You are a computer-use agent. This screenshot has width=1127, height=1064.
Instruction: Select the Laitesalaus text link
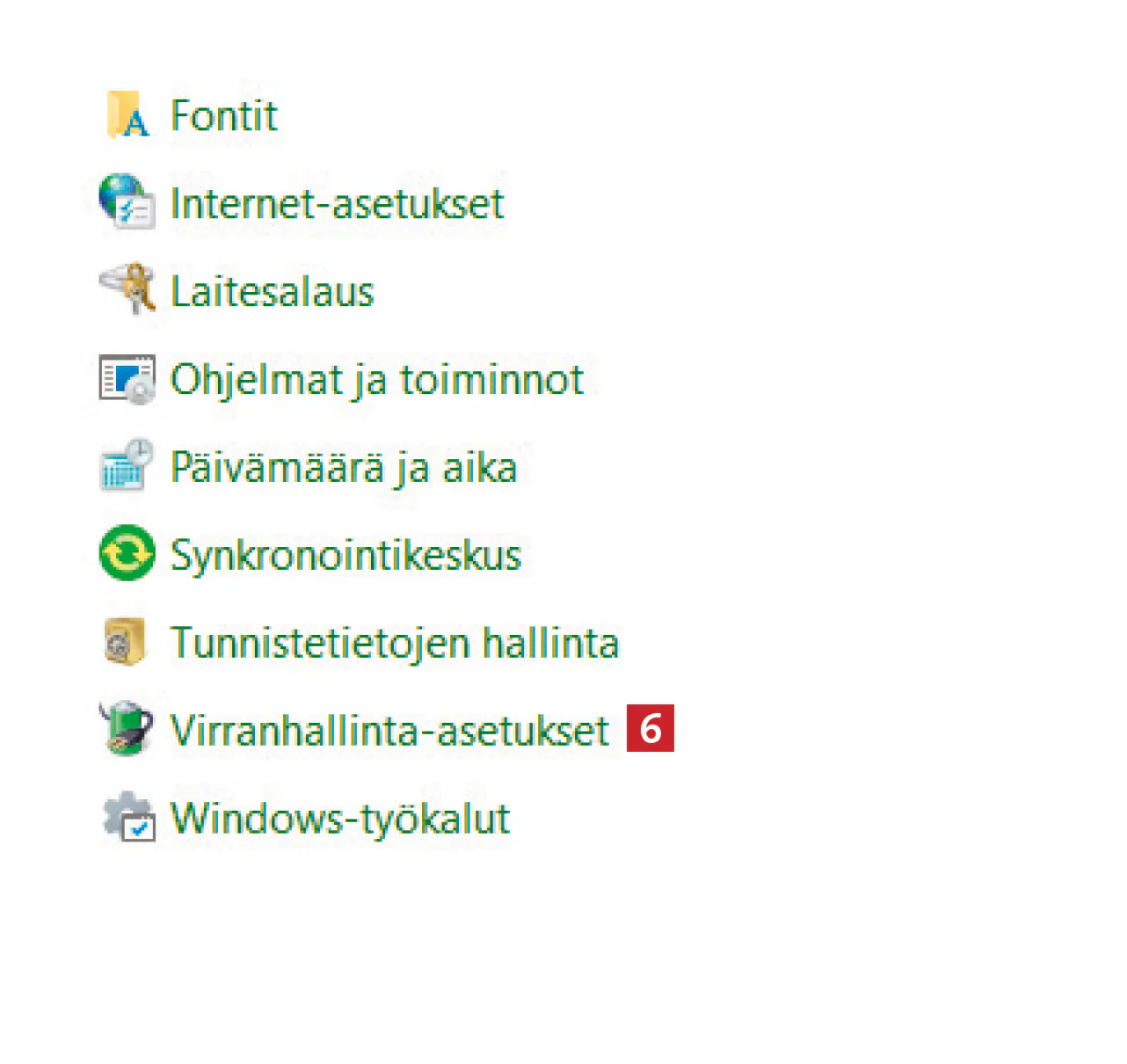point(273,292)
